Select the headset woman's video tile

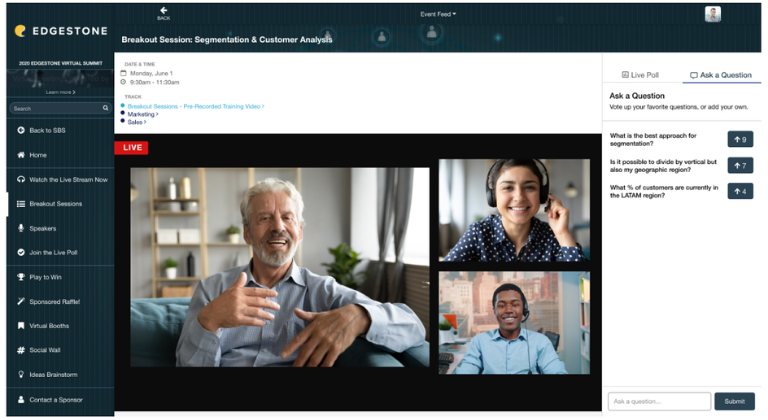(514, 210)
